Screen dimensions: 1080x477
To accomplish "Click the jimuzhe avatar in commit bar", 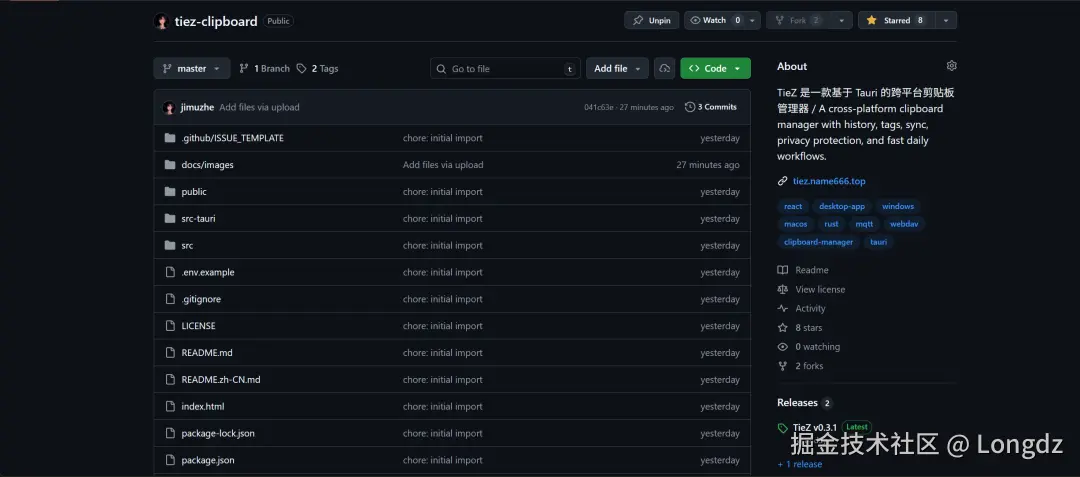I will coord(170,107).
